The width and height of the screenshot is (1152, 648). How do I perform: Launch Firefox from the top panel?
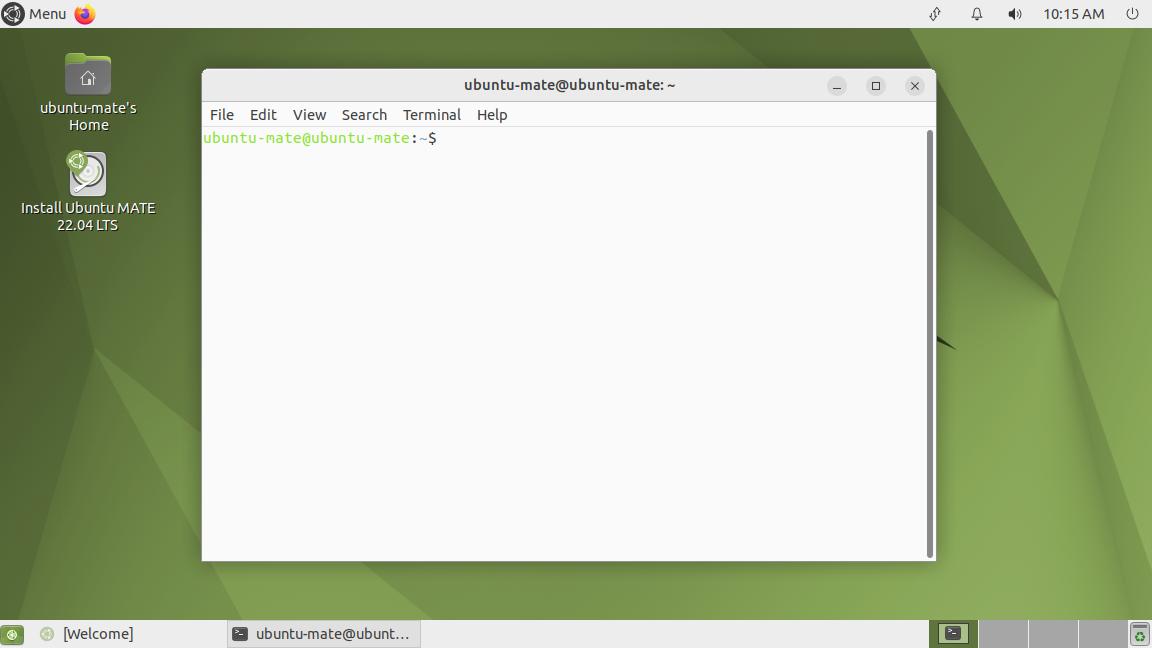[85, 14]
